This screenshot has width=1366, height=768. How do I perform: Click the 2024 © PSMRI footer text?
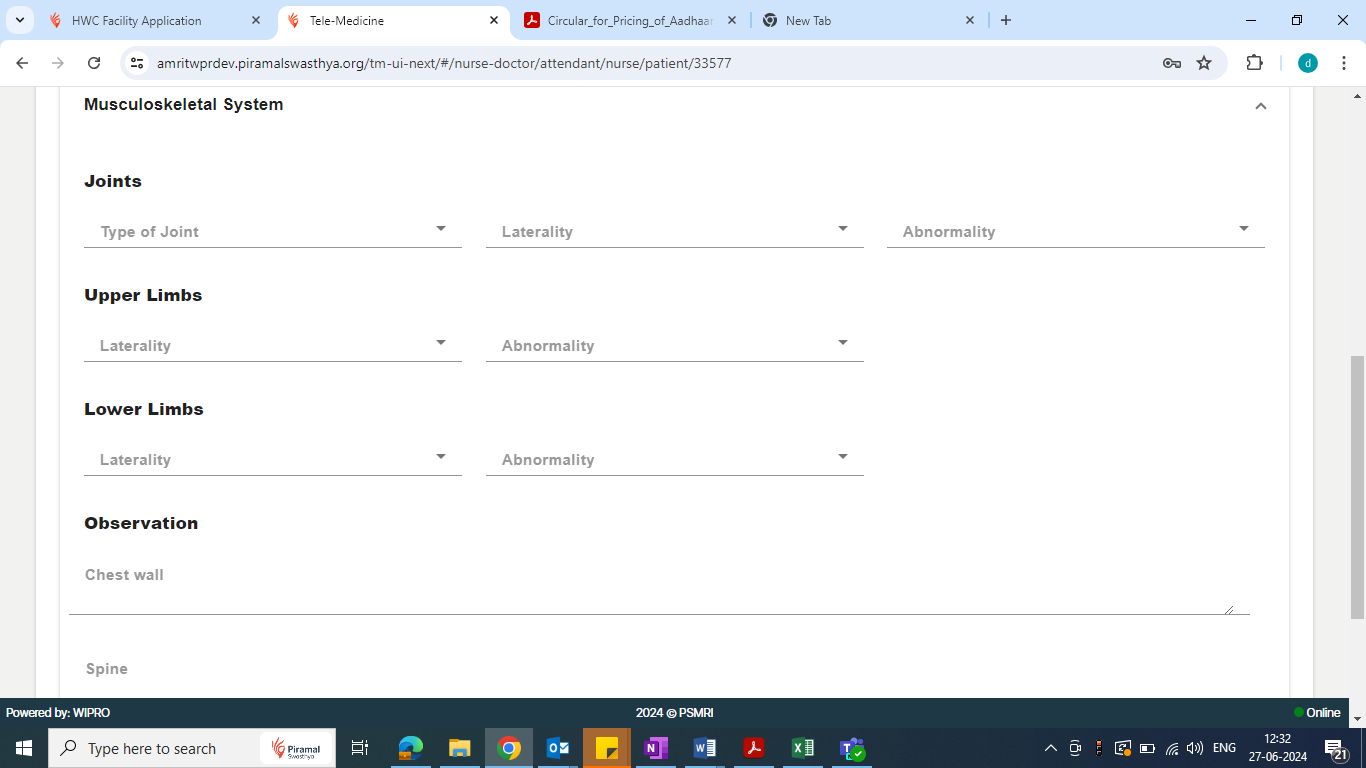(675, 713)
